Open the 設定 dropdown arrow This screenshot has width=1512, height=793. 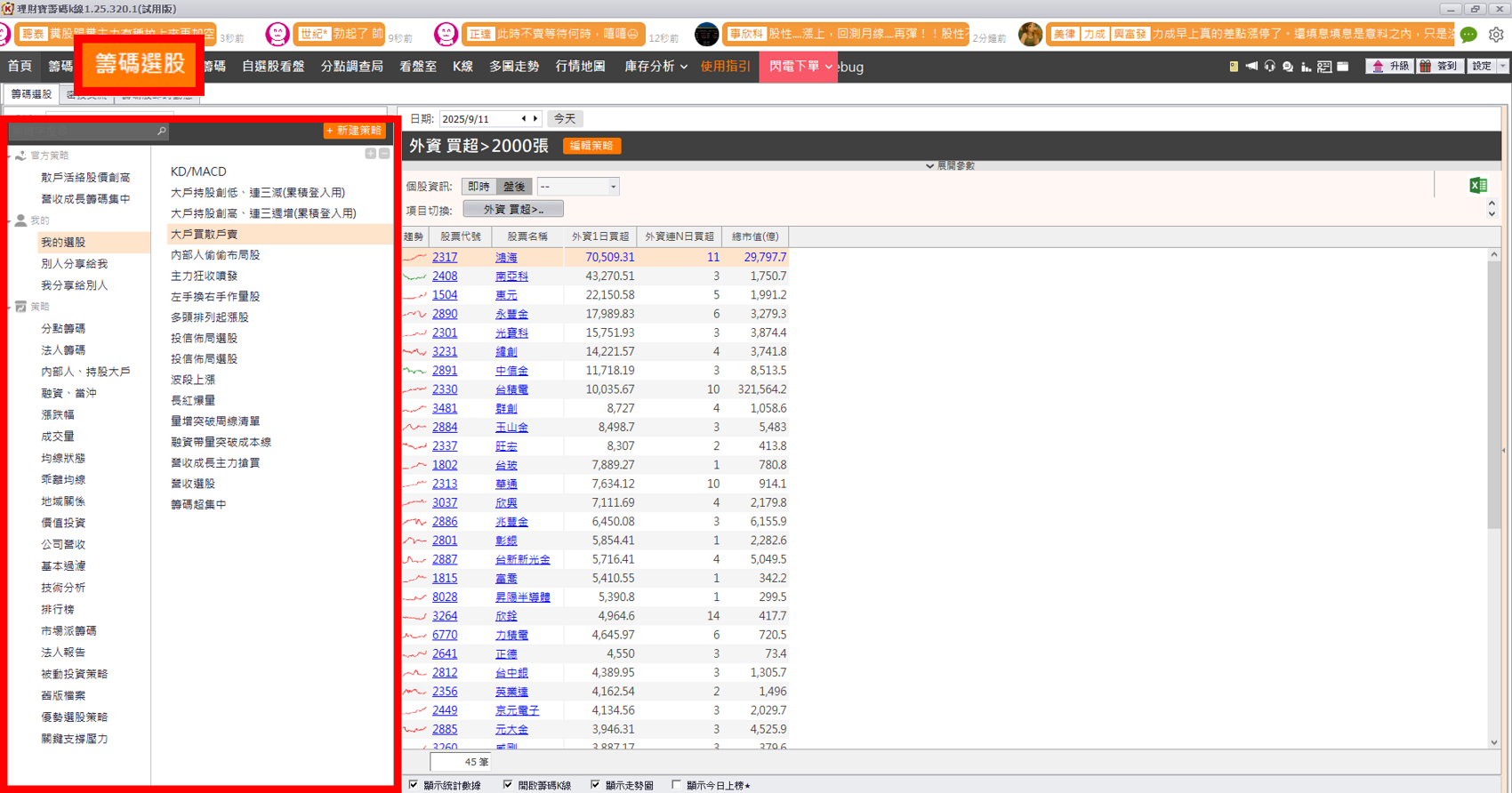pos(1502,67)
